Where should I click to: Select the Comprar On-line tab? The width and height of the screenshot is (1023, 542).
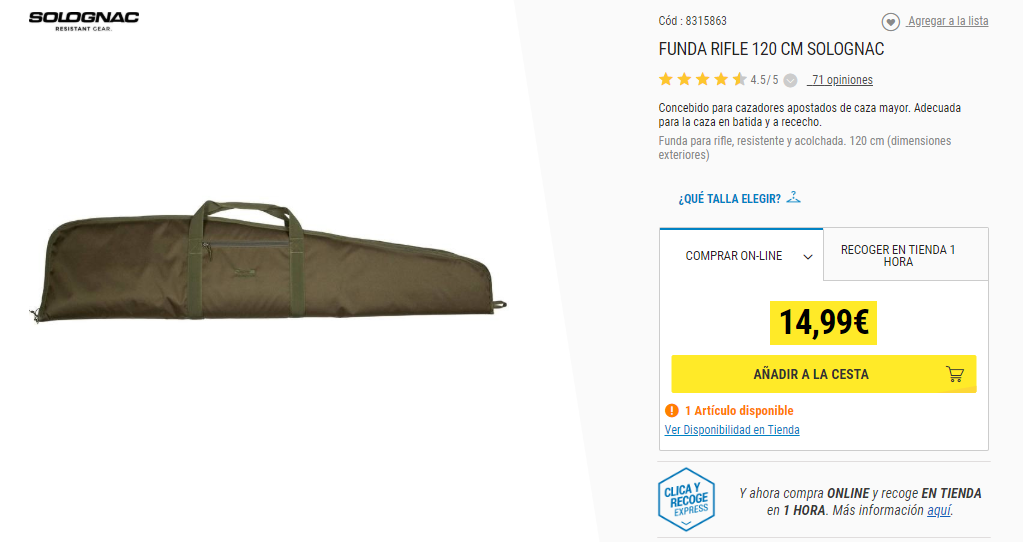click(x=733, y=256)
